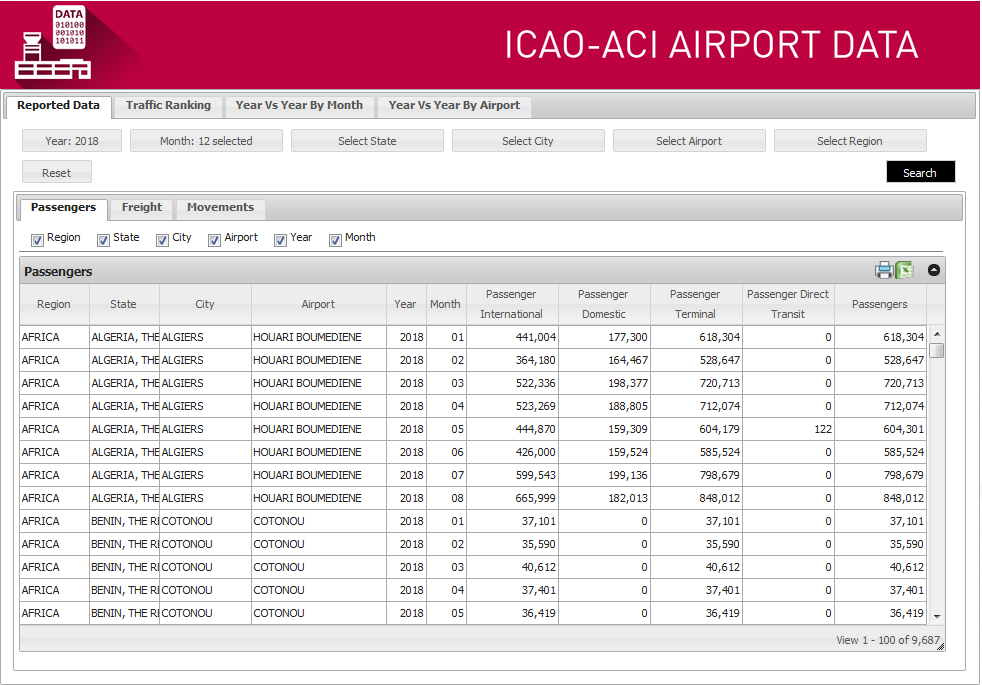Open Year Vs Year By Airport tab
The image size is (982, 685).
pyautogui.click(x=454, y=106)
